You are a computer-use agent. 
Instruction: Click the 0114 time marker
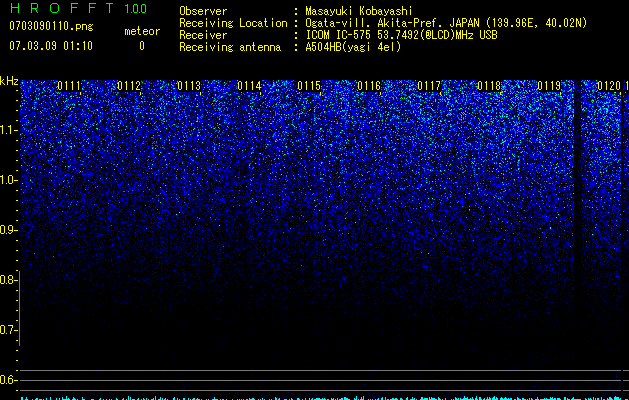(x=249, y=86)
